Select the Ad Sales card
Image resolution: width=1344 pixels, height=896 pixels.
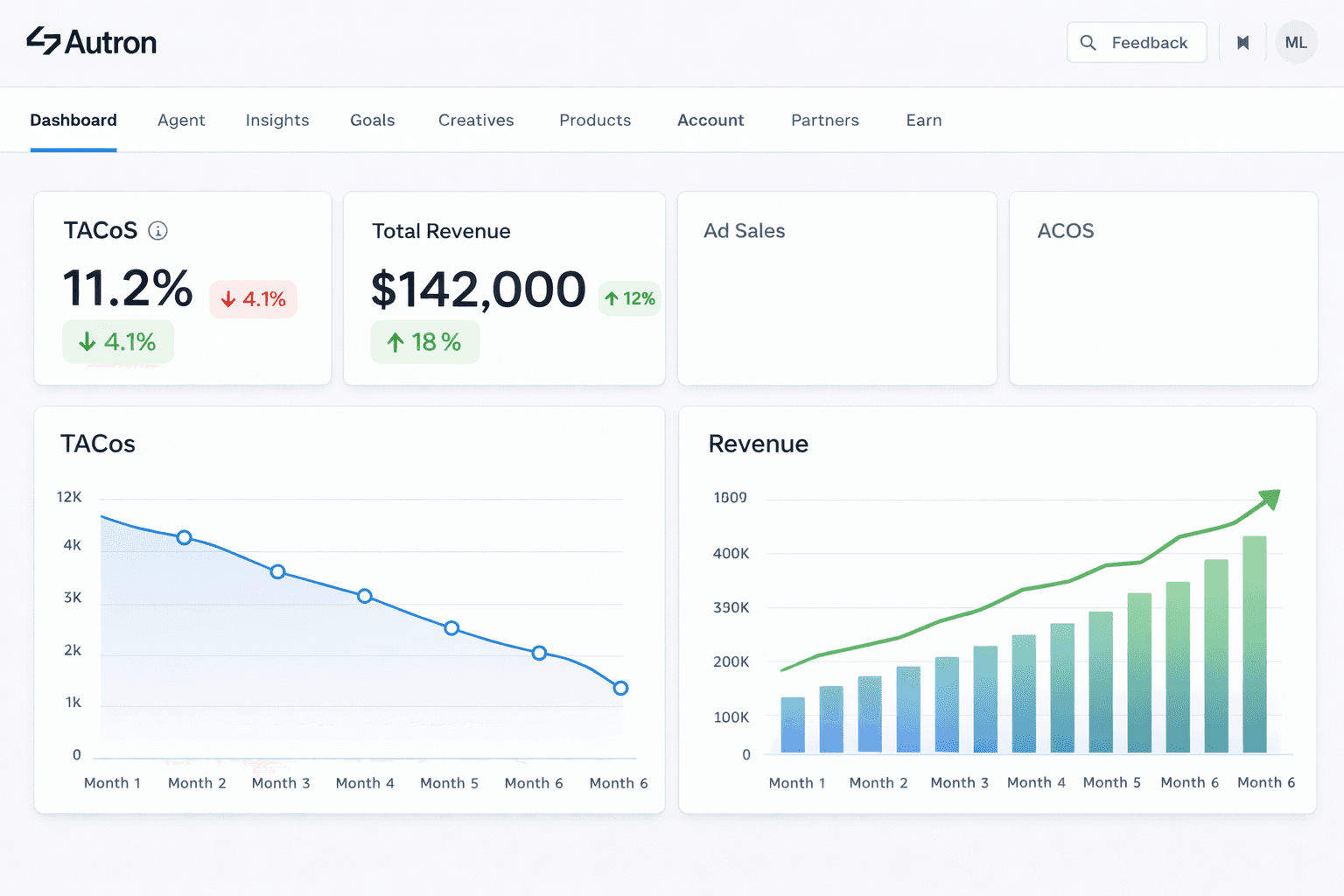click(836, 287)
